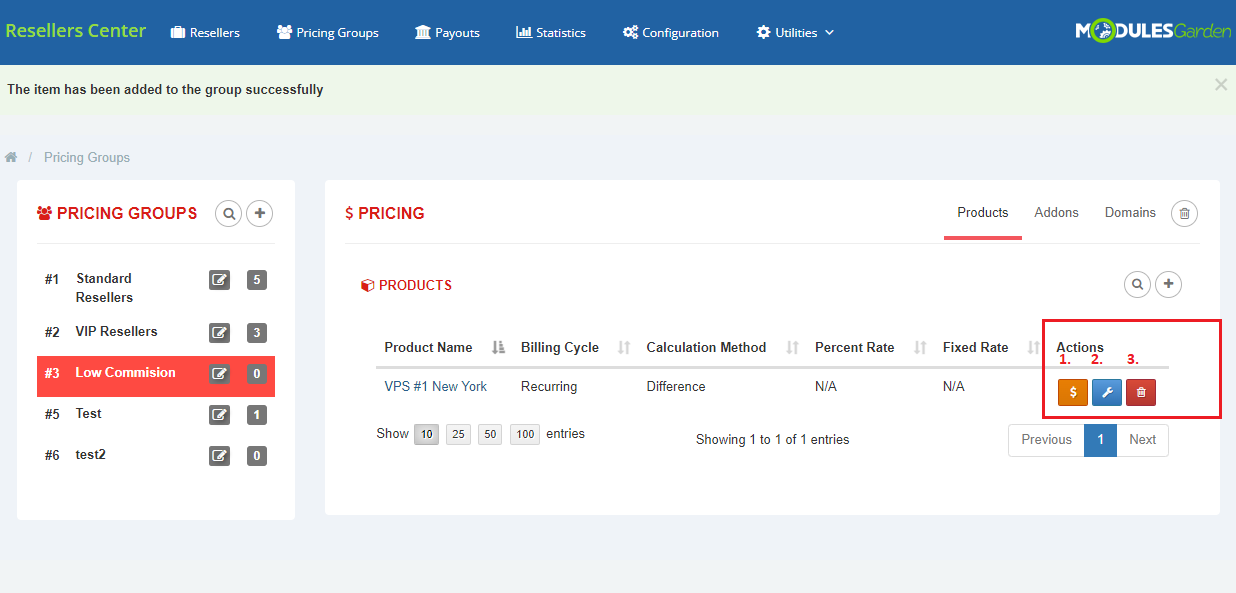Click the Next pagination button
This screenshot has width=1236, height=593.
(x=1142, y=440)
